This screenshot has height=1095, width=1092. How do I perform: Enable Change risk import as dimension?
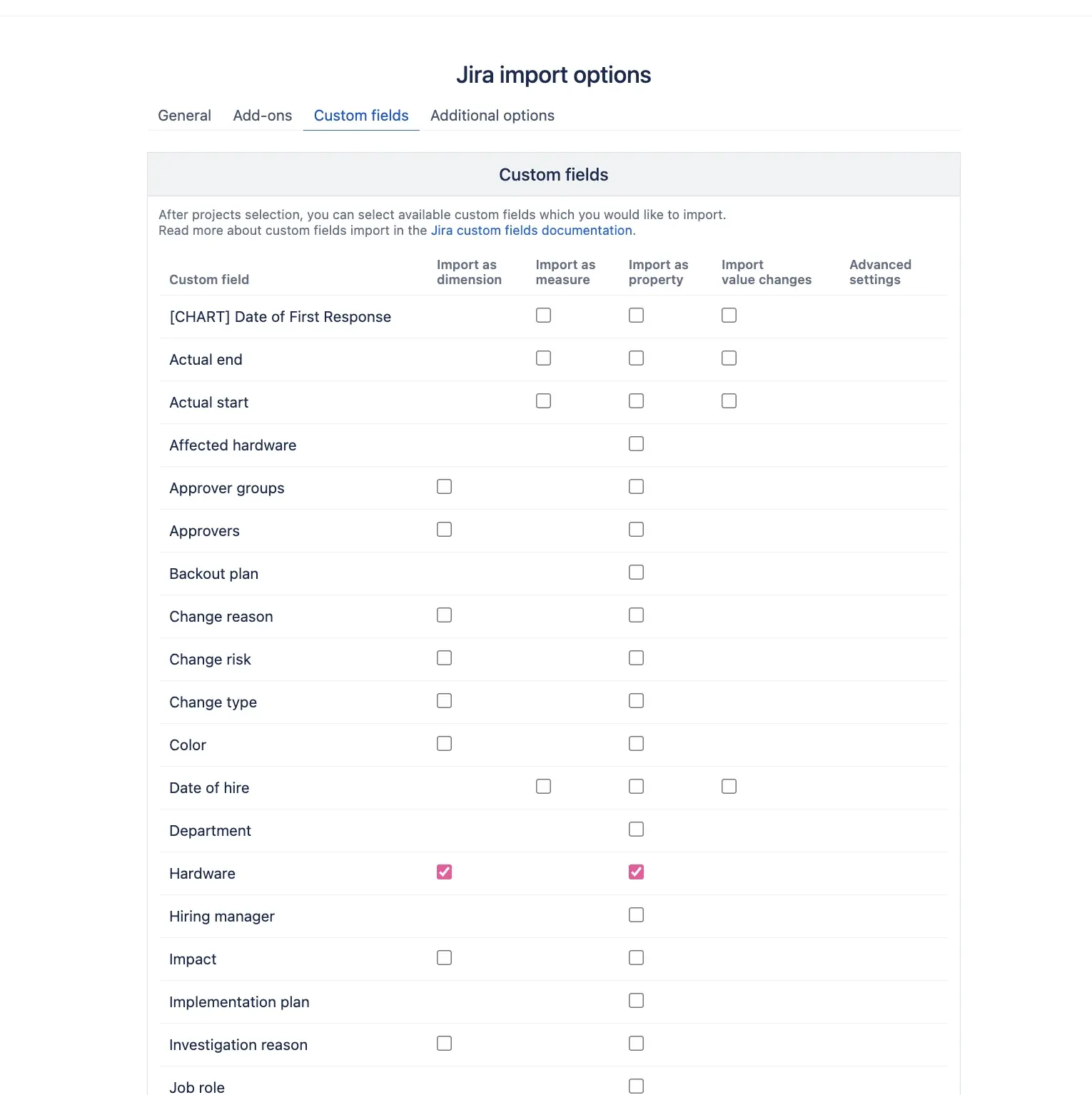pyautogui.click(x=444, y=658)
